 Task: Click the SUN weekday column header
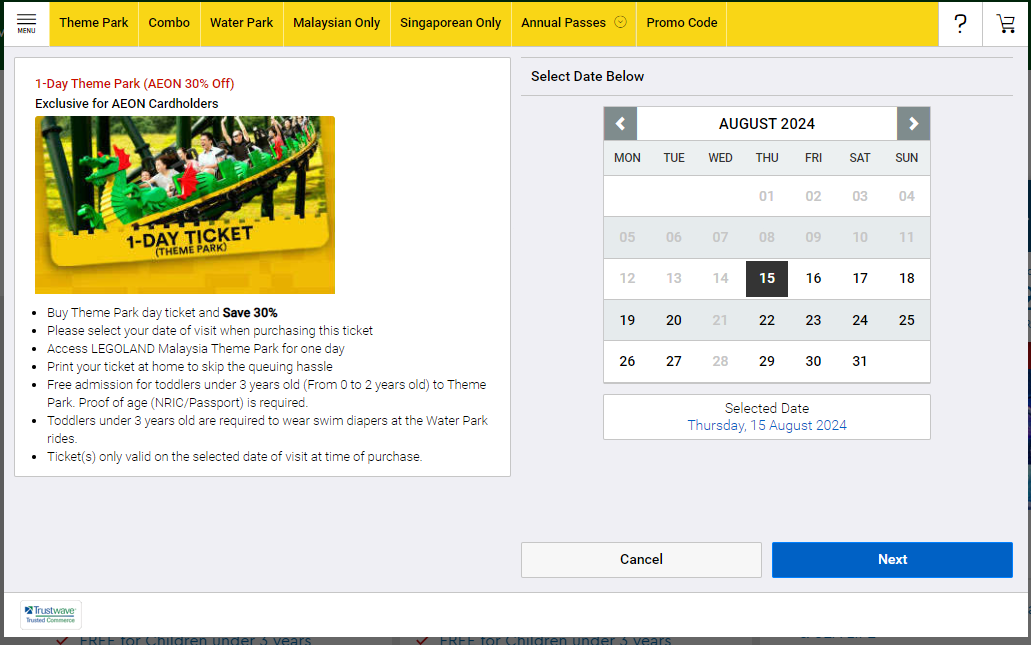(907, 158)
